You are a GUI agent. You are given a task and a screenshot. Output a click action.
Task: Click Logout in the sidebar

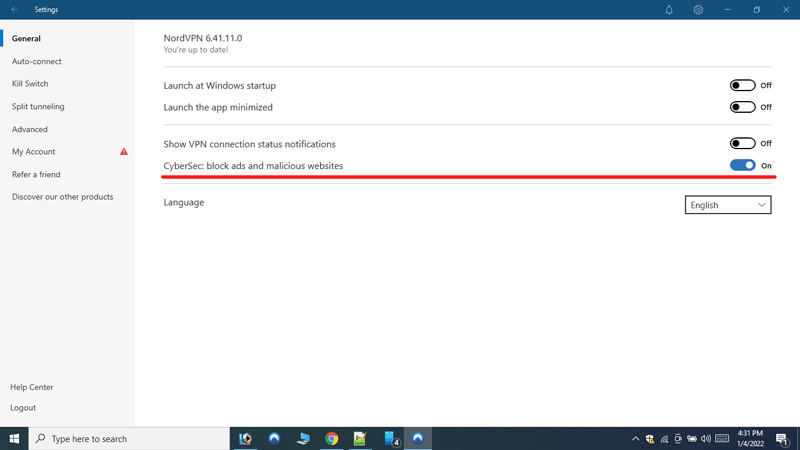pos(23,408)
